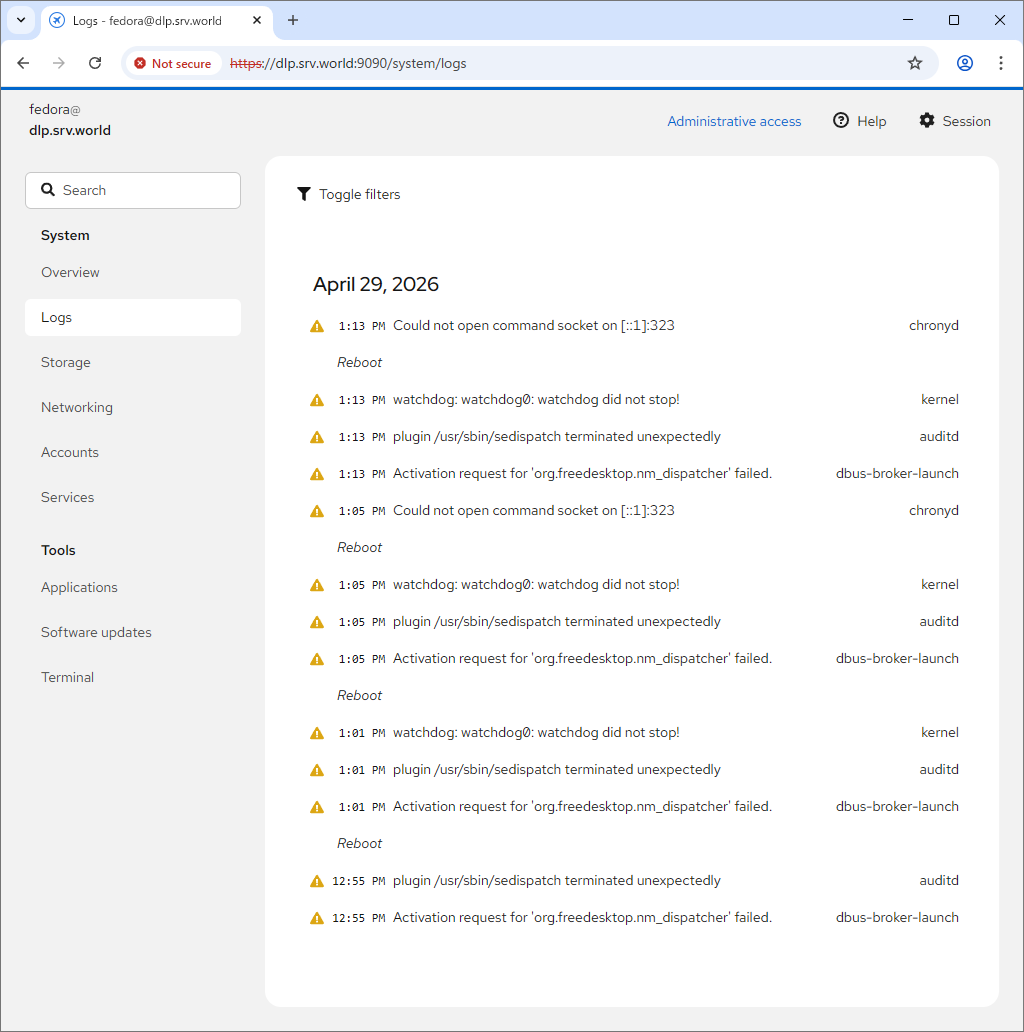Open 1:13 PM nm_dispatcher activation failed entry
The width and height of the screenshot is (1024, 1032).
tap(634, 474)
